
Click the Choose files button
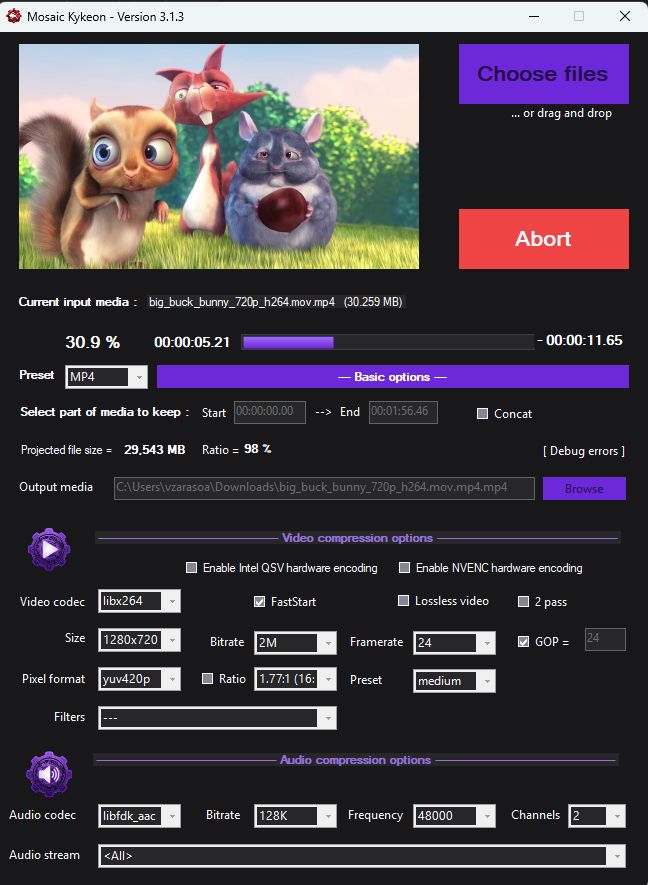543,74
